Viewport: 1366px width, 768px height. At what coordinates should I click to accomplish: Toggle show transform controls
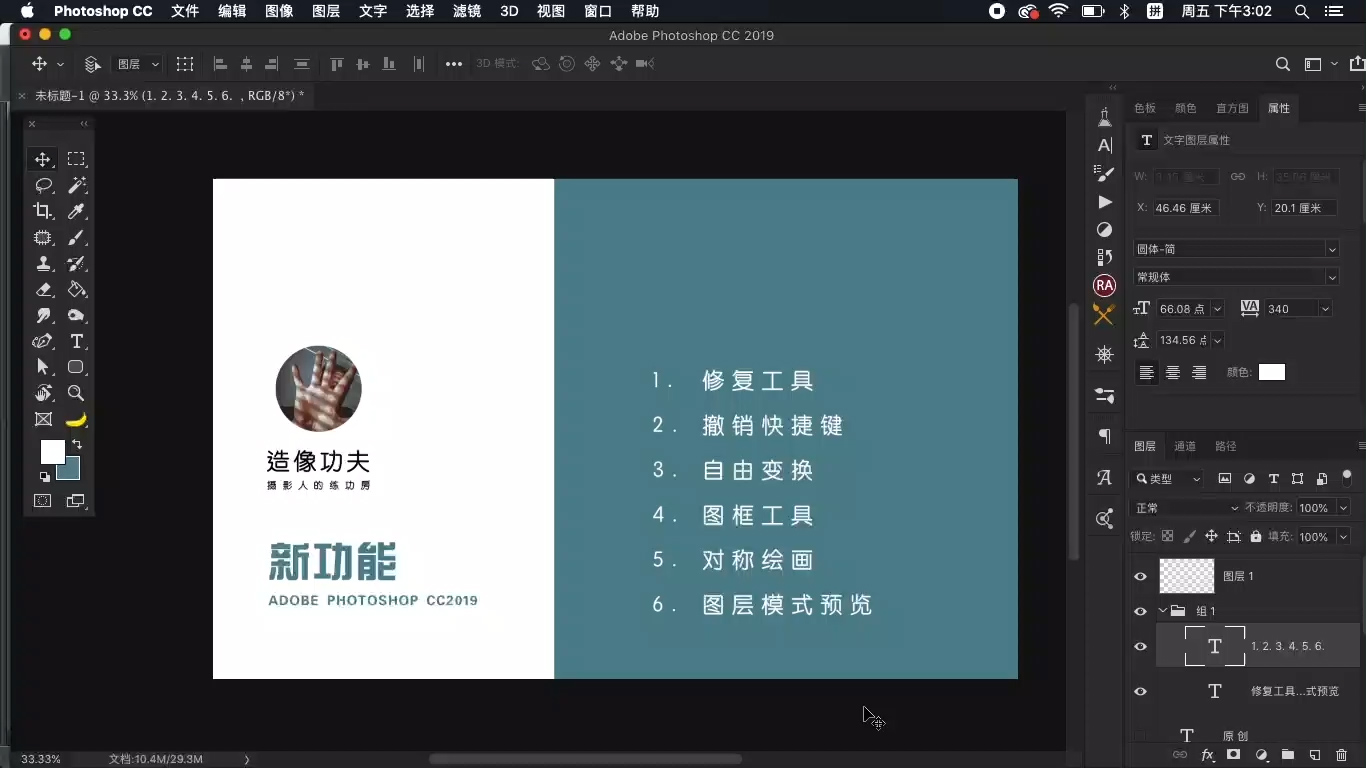click(185, 64)
